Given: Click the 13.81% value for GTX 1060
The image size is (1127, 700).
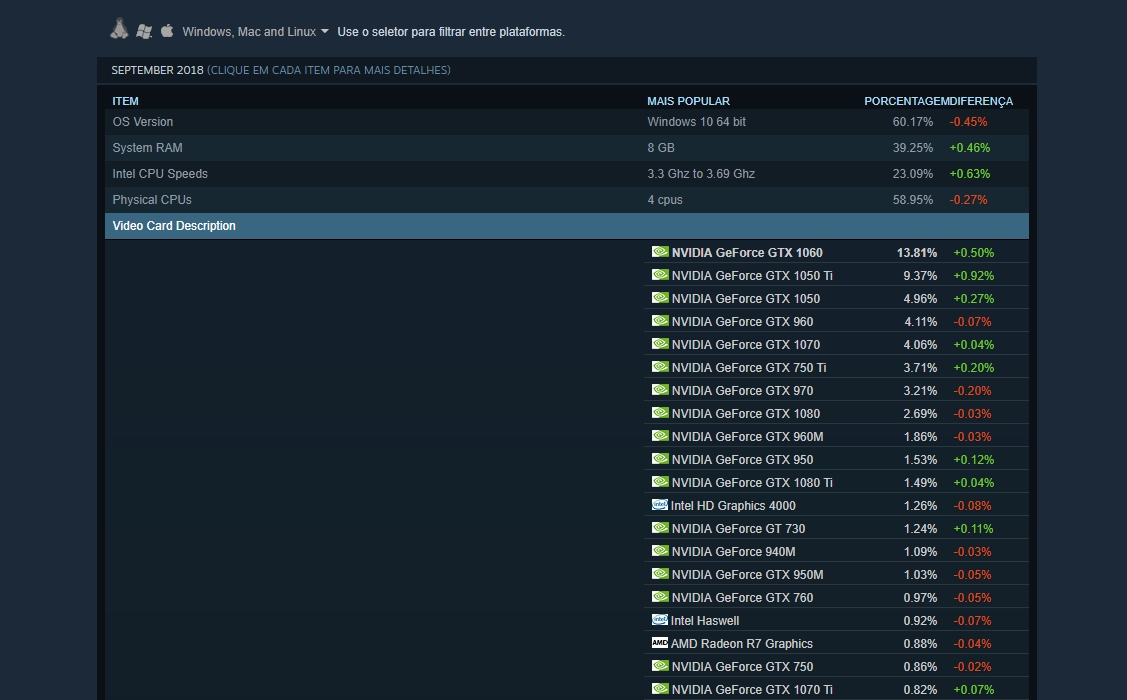Looking at the screenshot, I should coord(916,253).
